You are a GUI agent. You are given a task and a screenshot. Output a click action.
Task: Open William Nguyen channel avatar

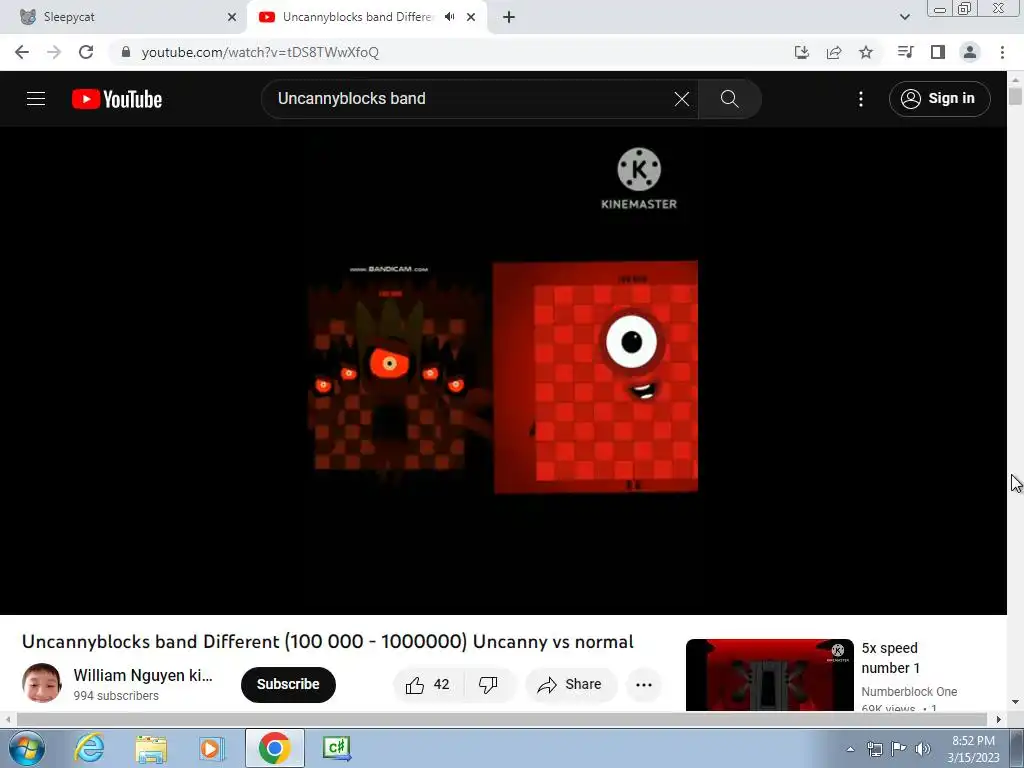[x=42, y=683]
